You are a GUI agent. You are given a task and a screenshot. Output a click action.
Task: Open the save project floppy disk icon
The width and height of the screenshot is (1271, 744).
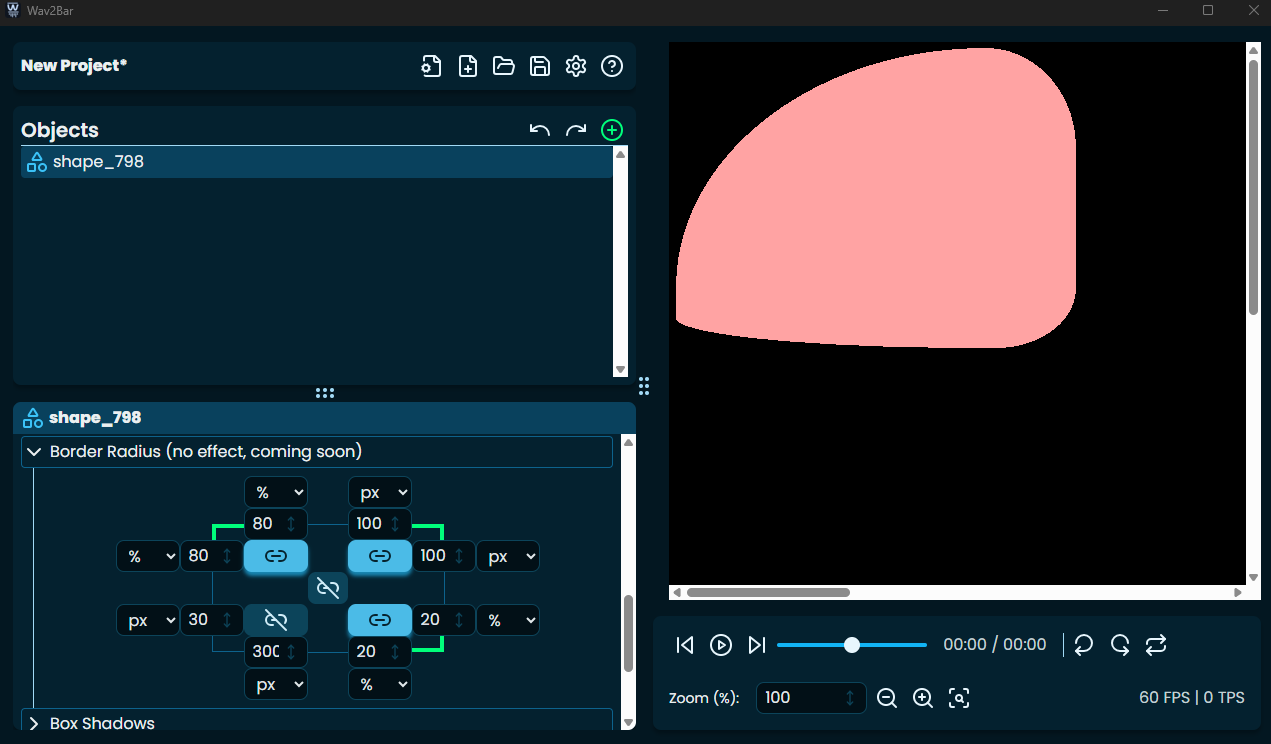point(540,66)
